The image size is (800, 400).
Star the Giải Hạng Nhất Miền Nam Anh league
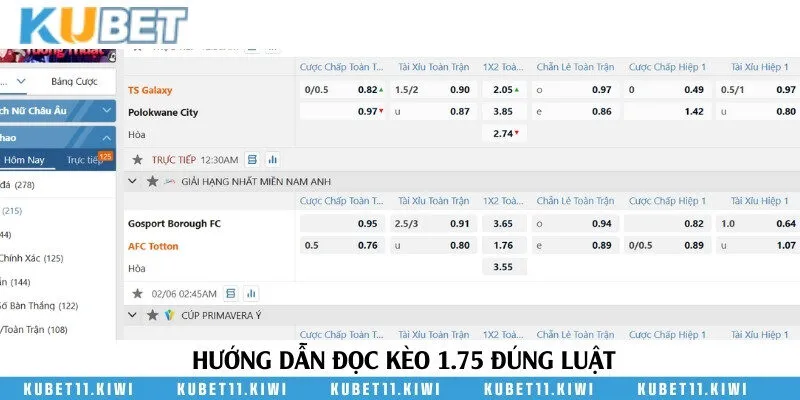point(152,181)
